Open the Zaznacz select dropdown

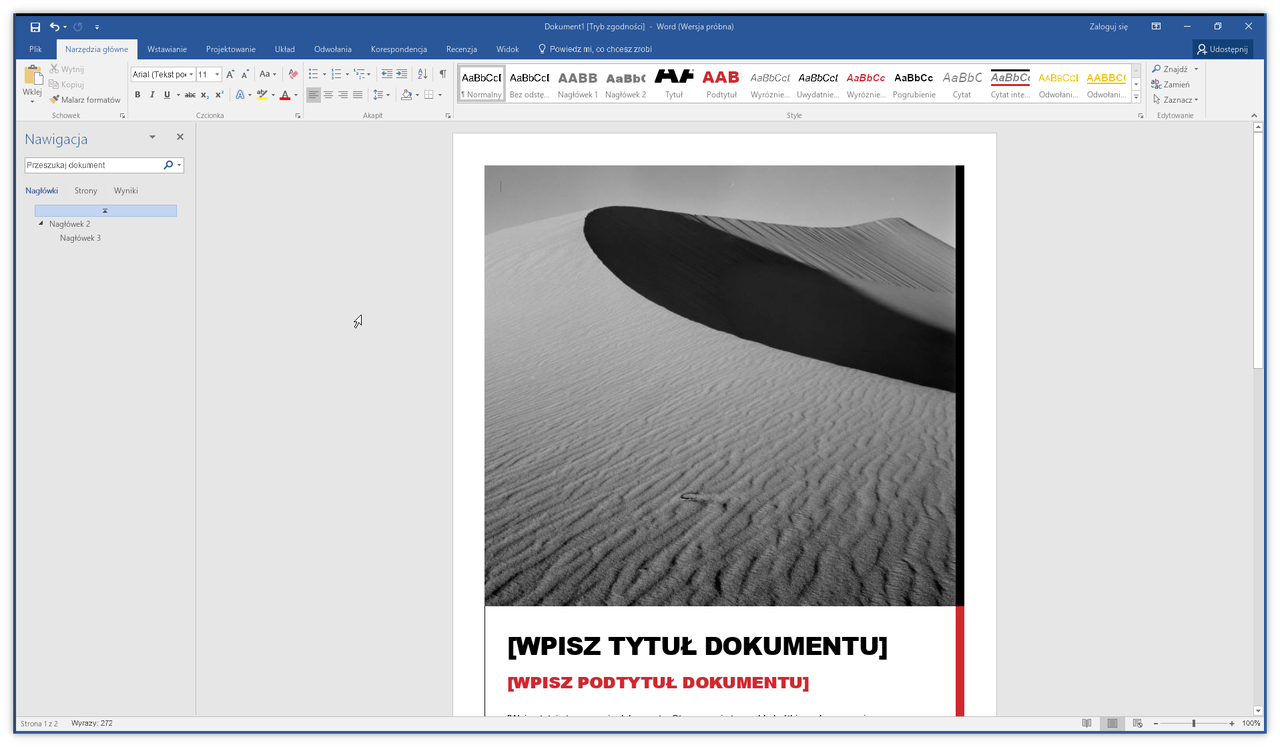point(1174,100)
